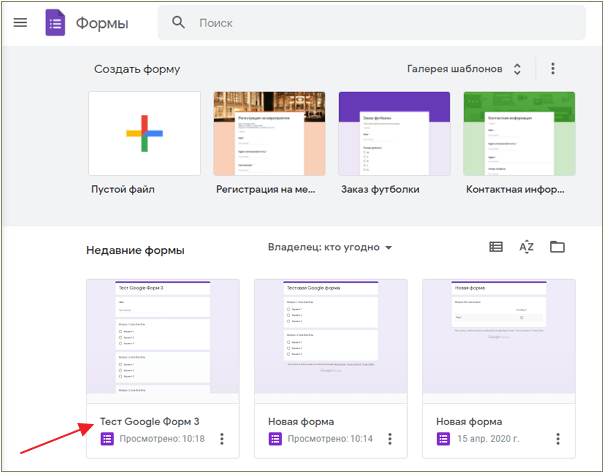Open more options for 15 апр. 2020 form

(558, 439)
